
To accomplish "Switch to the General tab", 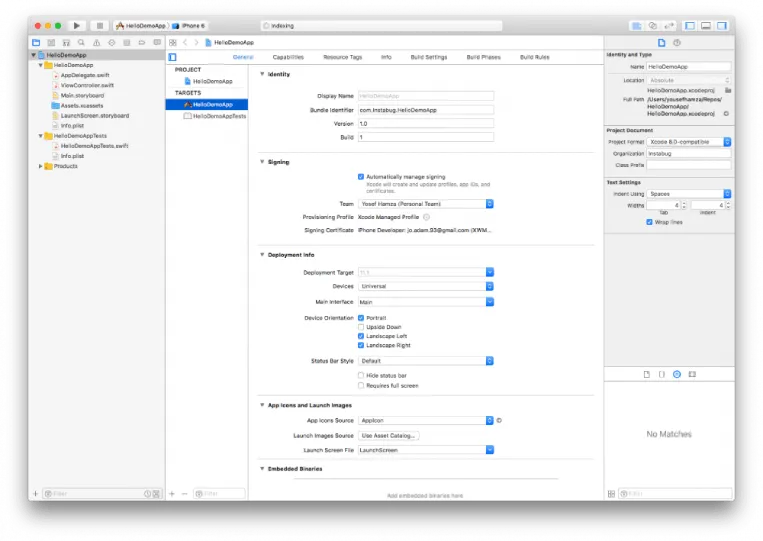I will click(243, 57).
